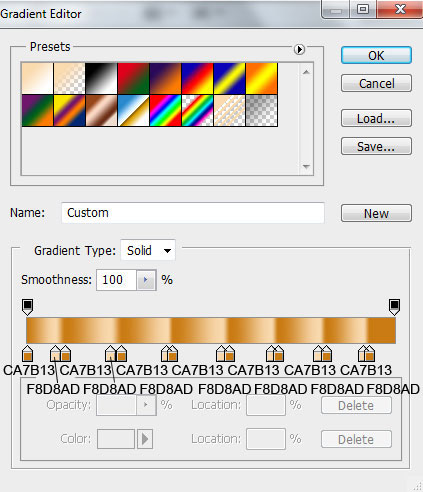423x492 pixels.
Task: Pick the Copper gradient preset
Action: [101, 110]
